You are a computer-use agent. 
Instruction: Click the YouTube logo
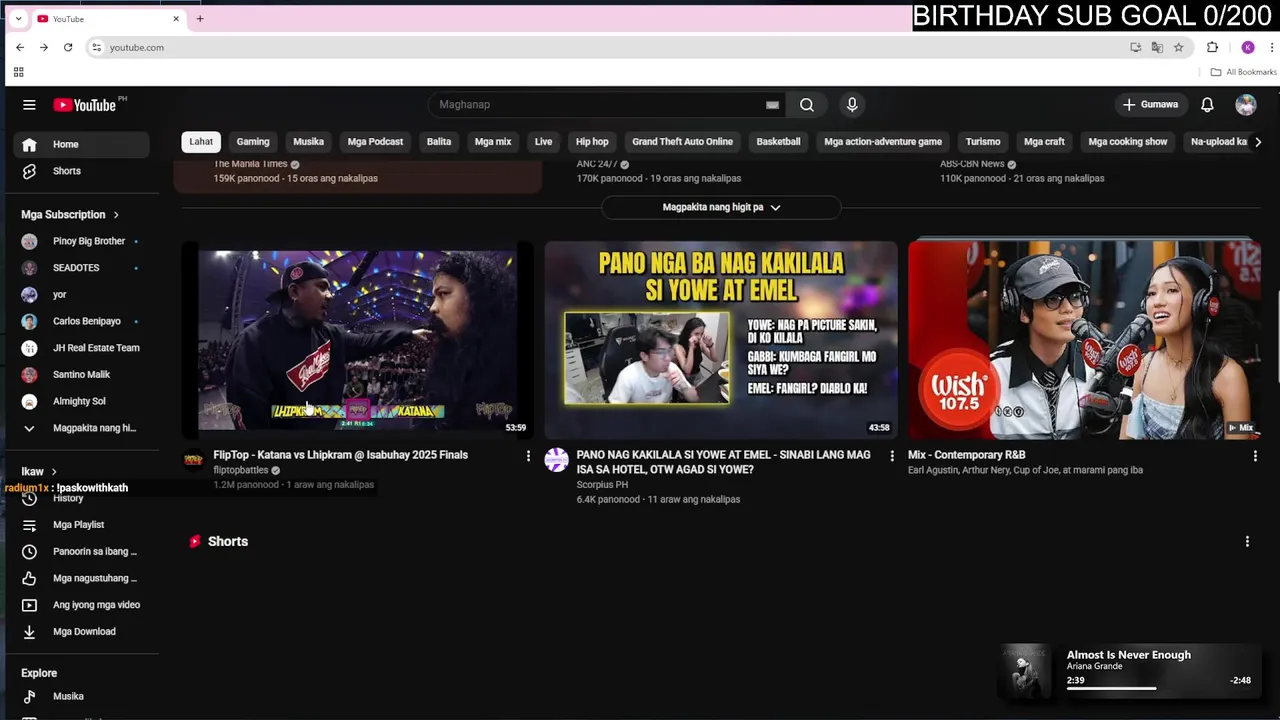point(85,105)
